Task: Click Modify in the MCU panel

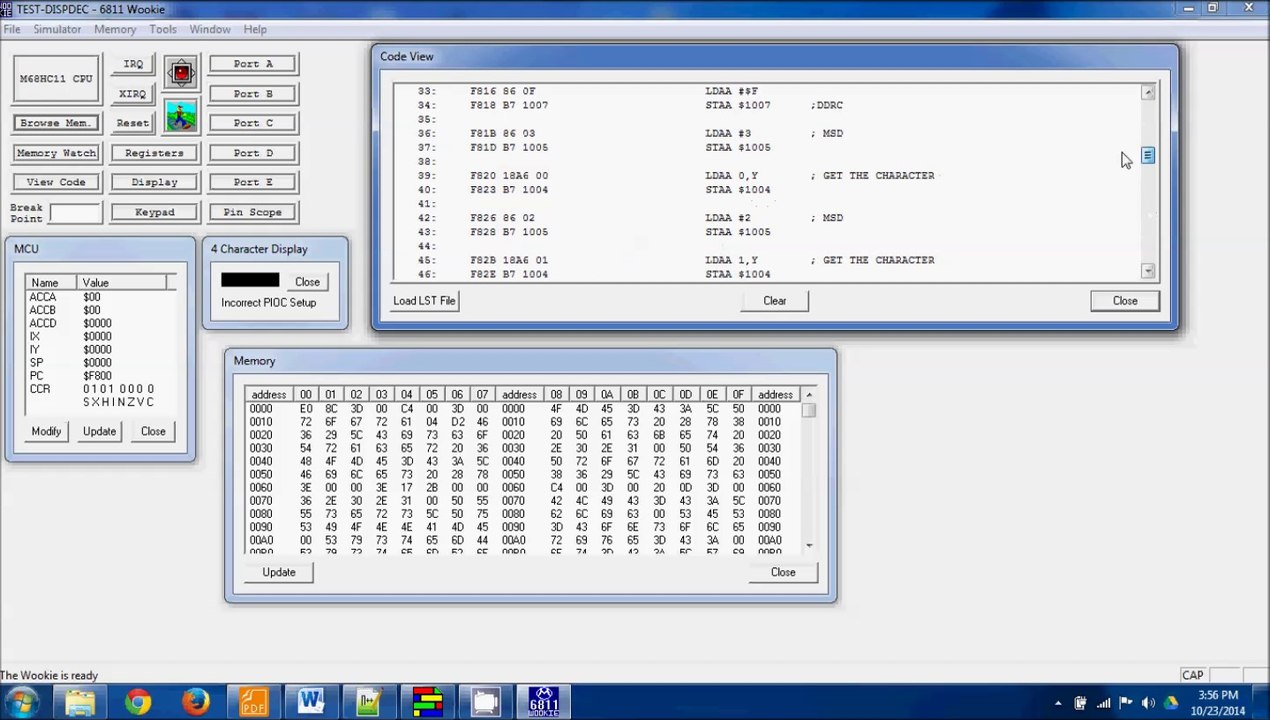Action: pyautogui.click(x=46, y=431)
